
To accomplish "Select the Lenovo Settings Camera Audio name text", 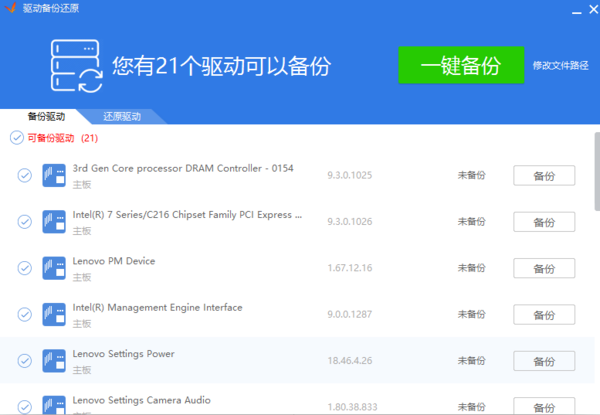I will pyautogui.click(x=141, y=400).
